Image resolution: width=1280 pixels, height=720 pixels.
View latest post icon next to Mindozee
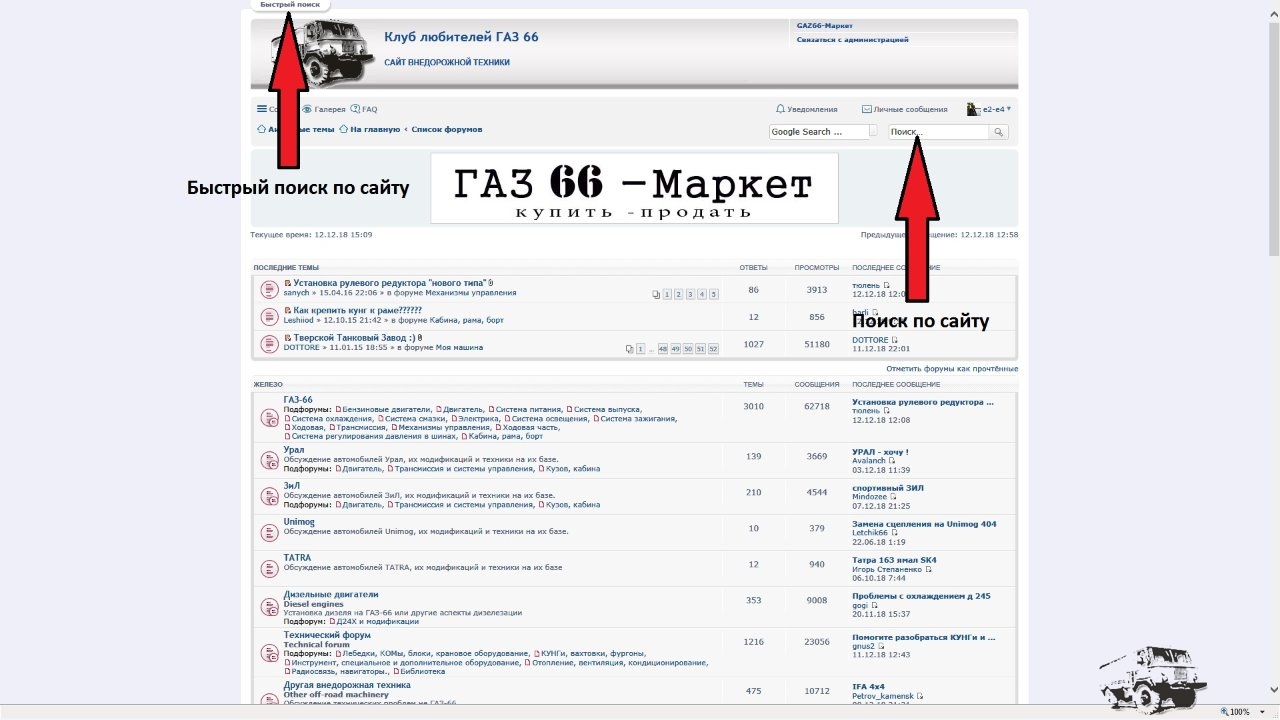tap(893, 496)
